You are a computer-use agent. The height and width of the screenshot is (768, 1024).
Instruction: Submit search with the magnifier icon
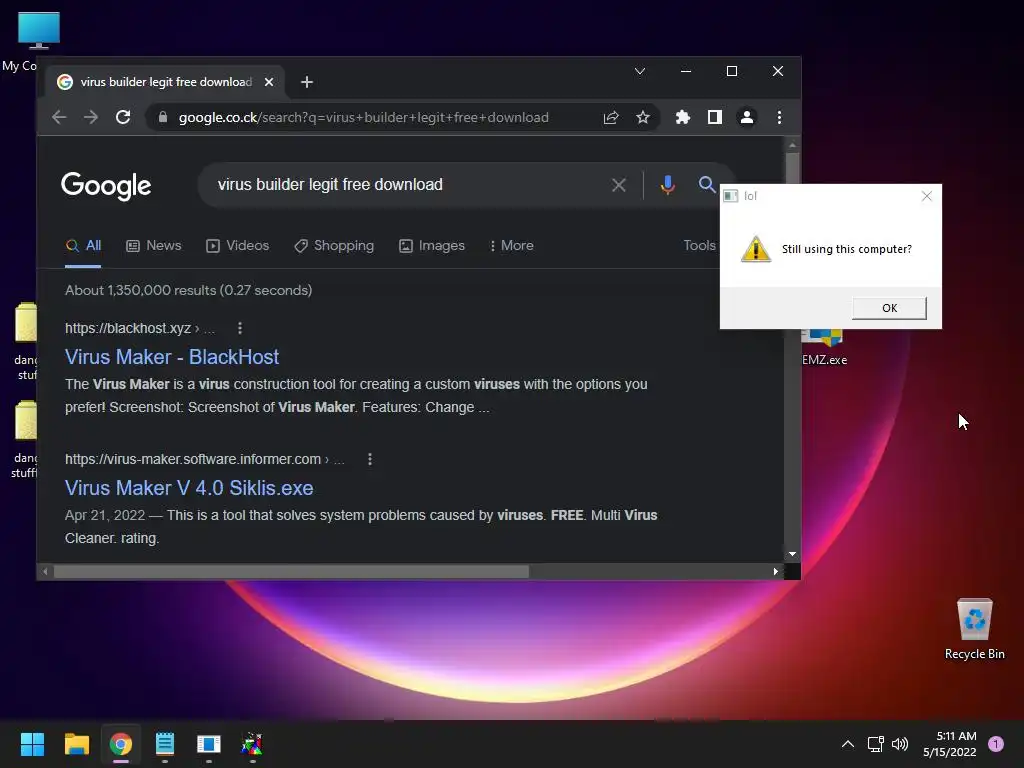pyautogui.click(x=707, y=185)
